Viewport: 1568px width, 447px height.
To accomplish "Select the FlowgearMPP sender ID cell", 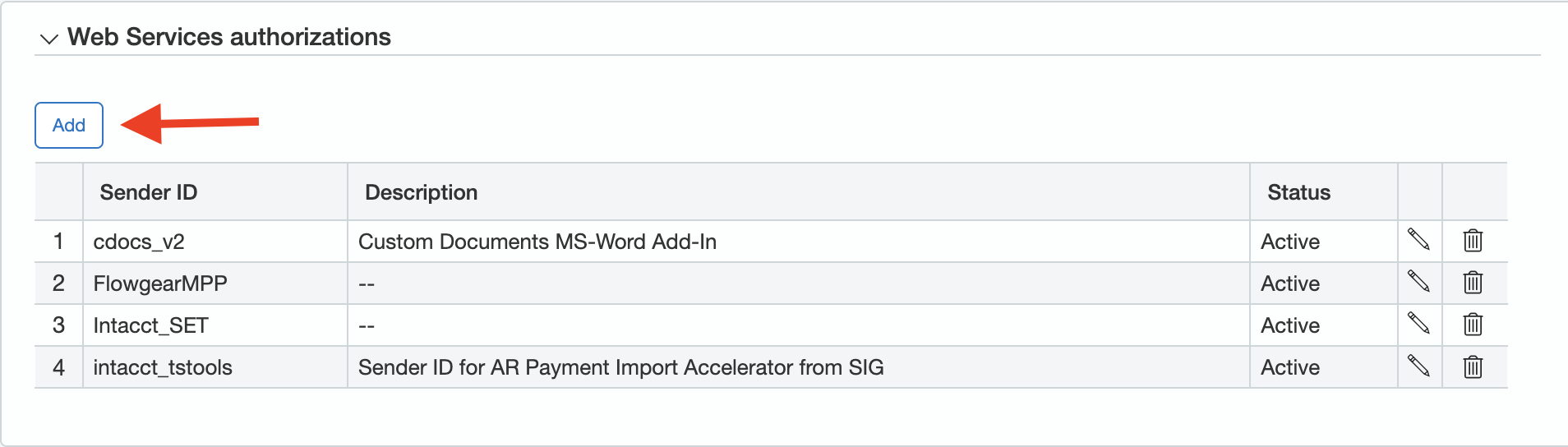I will click(x=160, y=283).
